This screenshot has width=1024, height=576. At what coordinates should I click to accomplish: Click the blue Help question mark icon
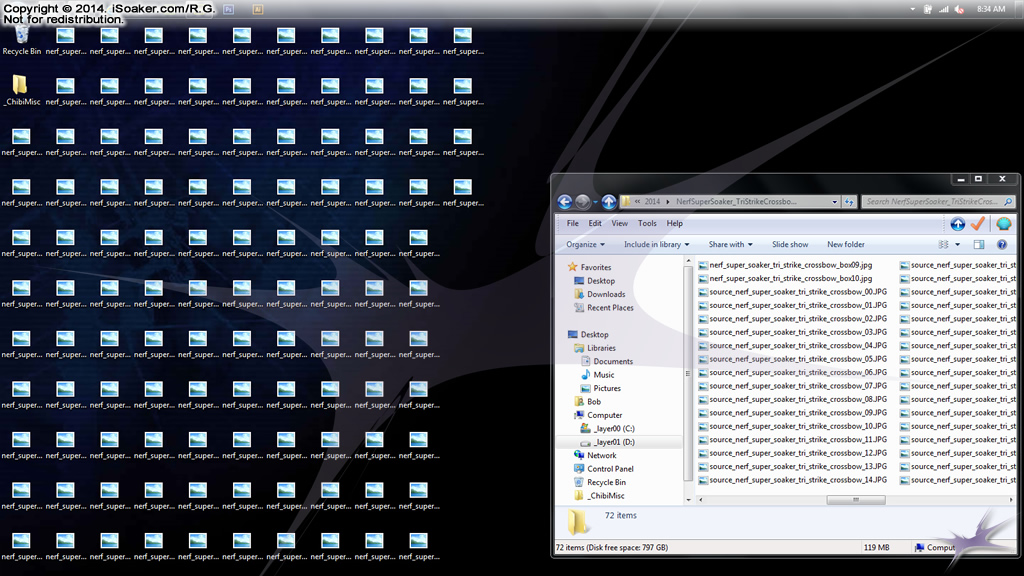pos(1002,244)
